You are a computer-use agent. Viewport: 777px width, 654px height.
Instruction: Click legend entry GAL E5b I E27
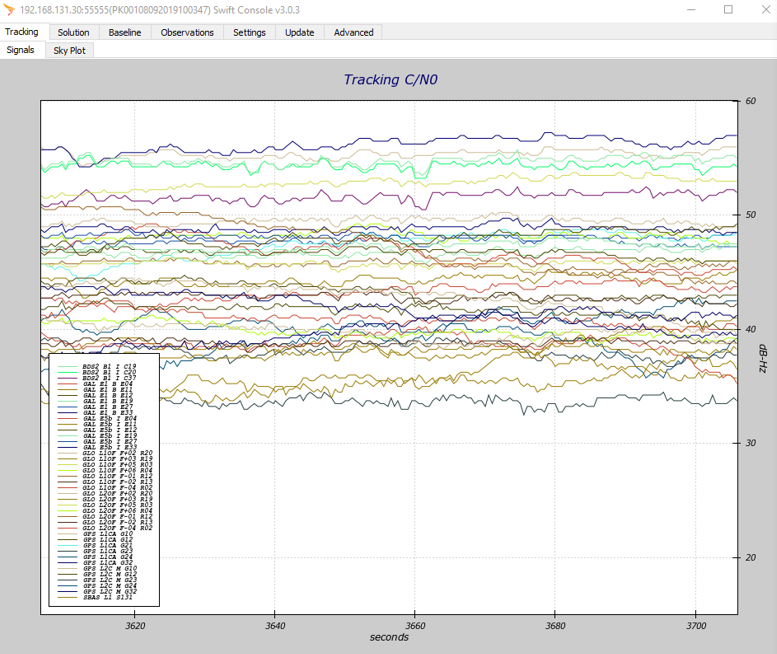click(97, 441)
